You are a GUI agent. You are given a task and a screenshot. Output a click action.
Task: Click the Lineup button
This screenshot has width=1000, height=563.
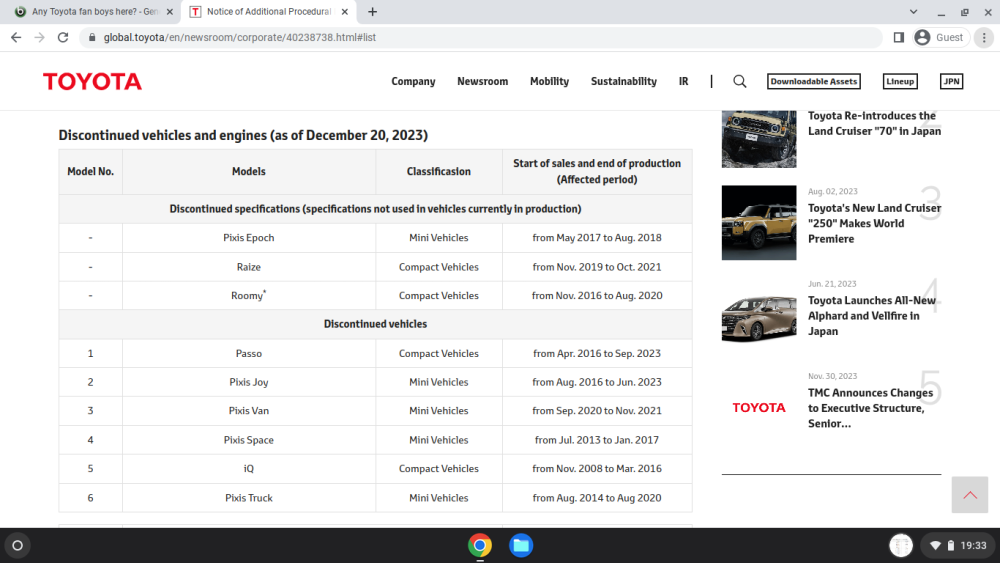(x=900, y=81)
